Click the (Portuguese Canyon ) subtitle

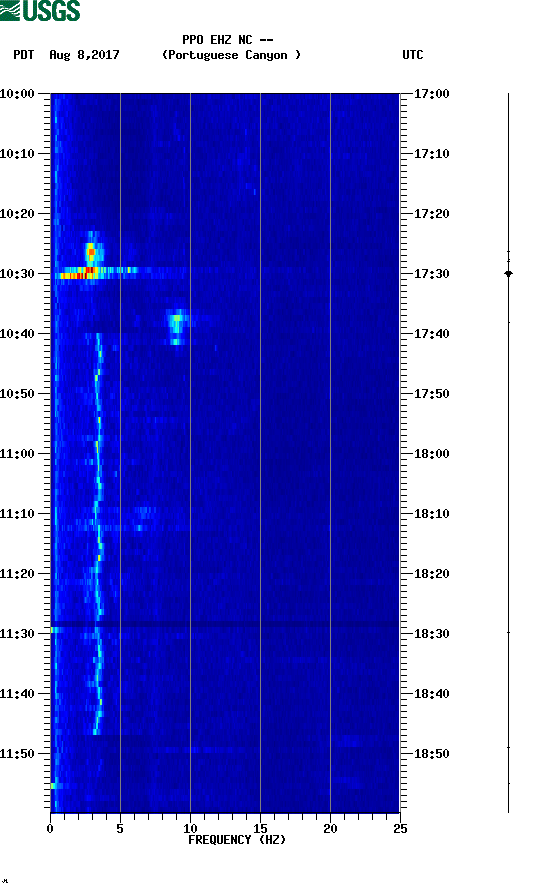pyautogui.click(x=231, y=55)
